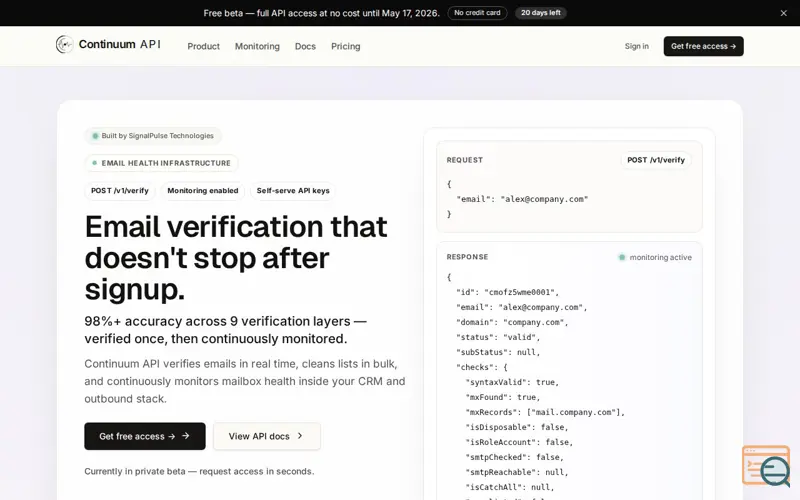Click the chevron on View API docs
800x500 pixels.
click(300, 436)
